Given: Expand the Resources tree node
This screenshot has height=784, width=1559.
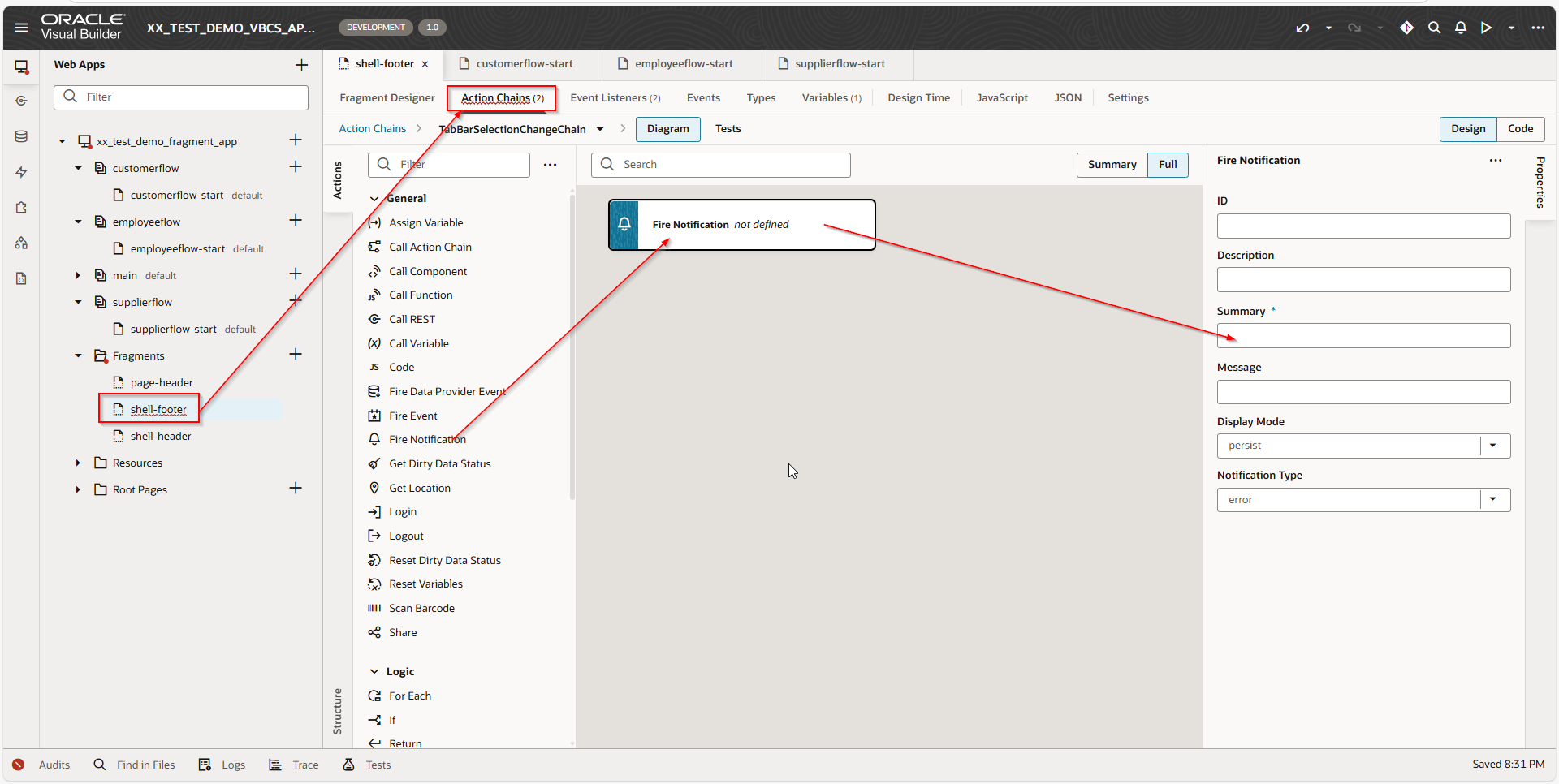Looking at the screenshot, I should (x=78, y=463).
